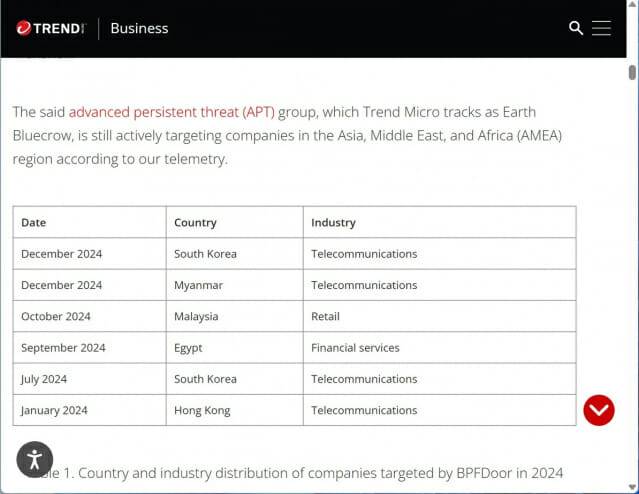Open advanced persistent threat (APT) link

coord(172,112)
